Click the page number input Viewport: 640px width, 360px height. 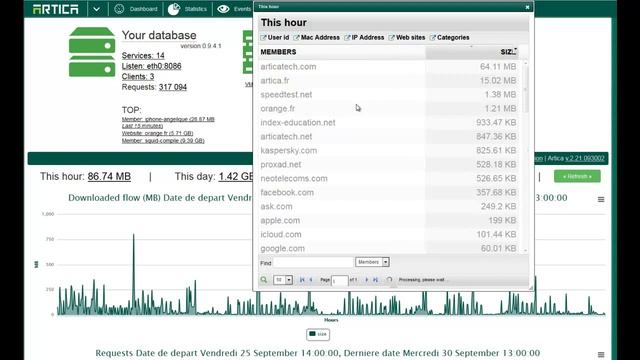point(340,280)
